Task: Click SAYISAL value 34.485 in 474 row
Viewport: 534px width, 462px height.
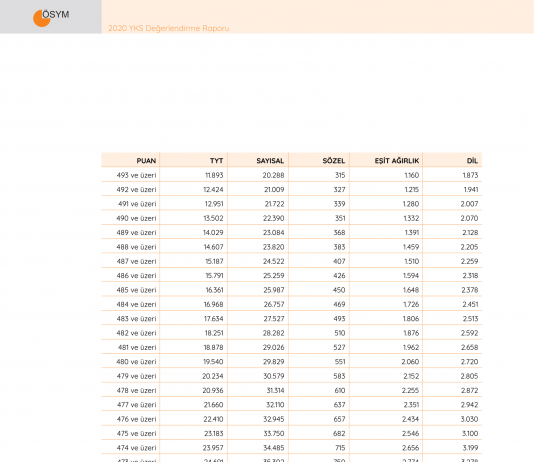Action: click(274, 448)
